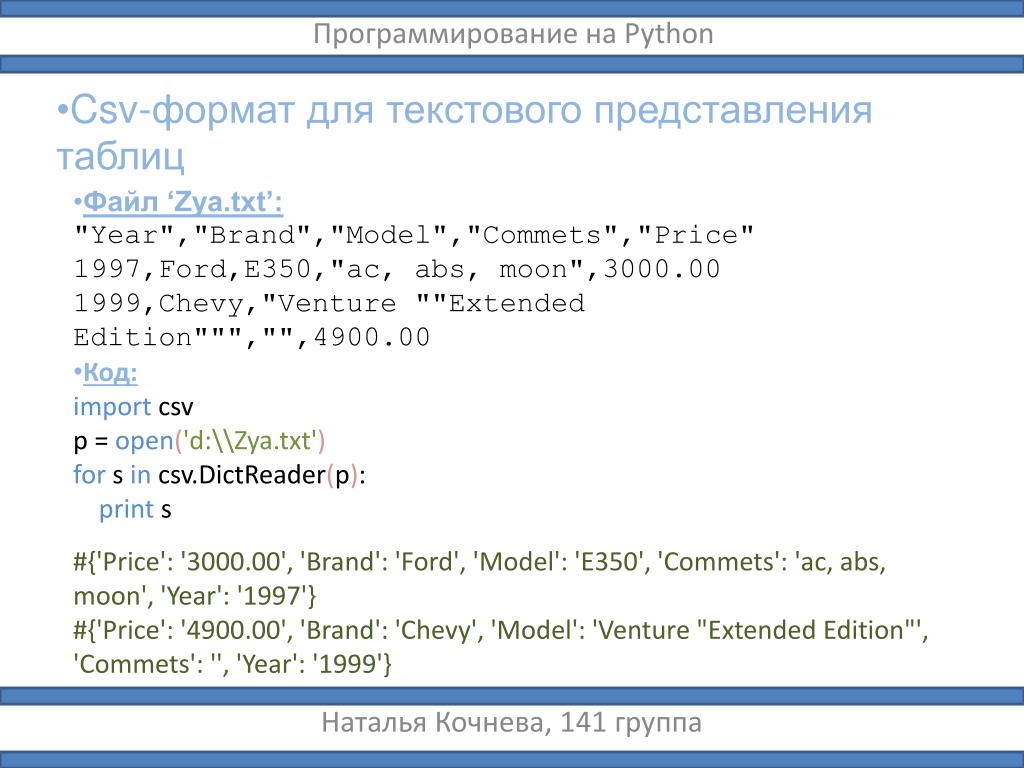Screen dimensions: 1024x768
Task: Click the line 'Edition""","",4900.00'
Action: click(x=251, y=337)
